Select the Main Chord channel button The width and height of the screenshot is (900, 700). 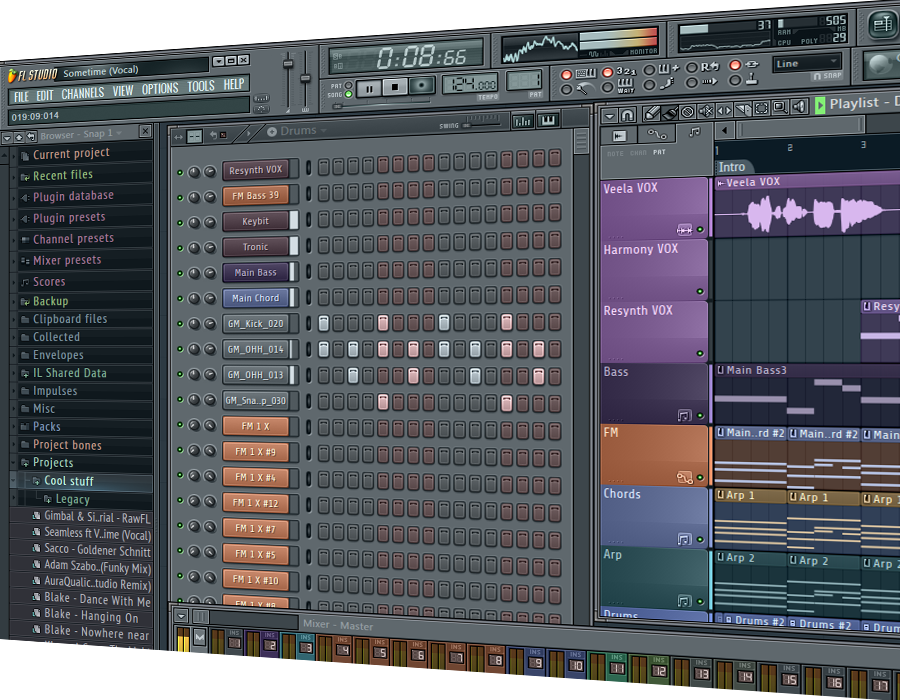click(x=256, y=298)
